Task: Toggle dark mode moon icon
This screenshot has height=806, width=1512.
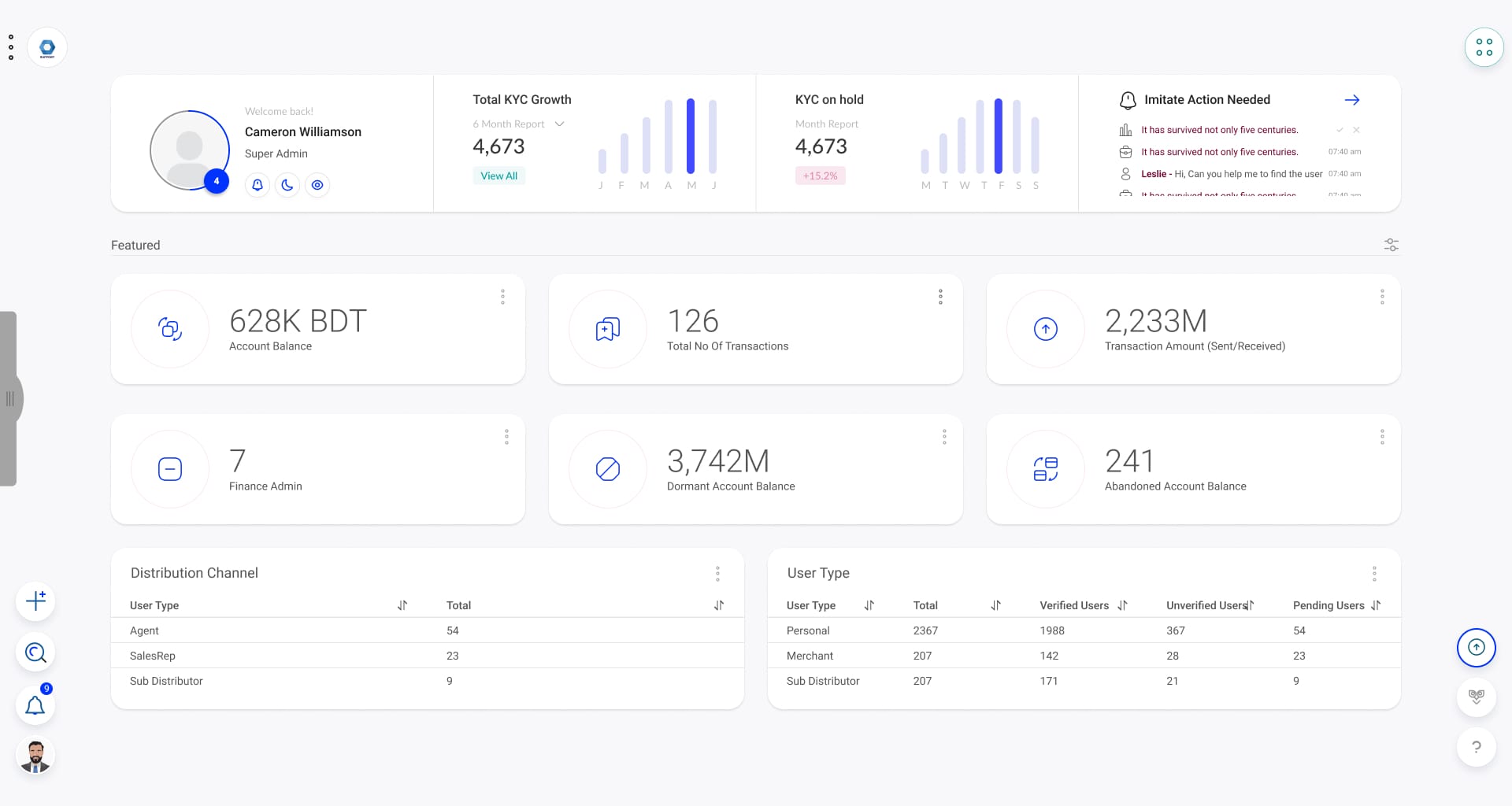Action: click(287, 185)
